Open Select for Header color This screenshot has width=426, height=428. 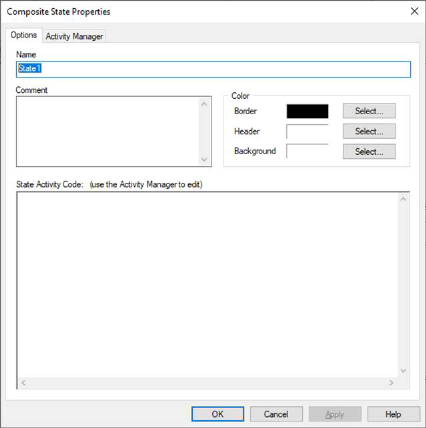tap(369, 131)
